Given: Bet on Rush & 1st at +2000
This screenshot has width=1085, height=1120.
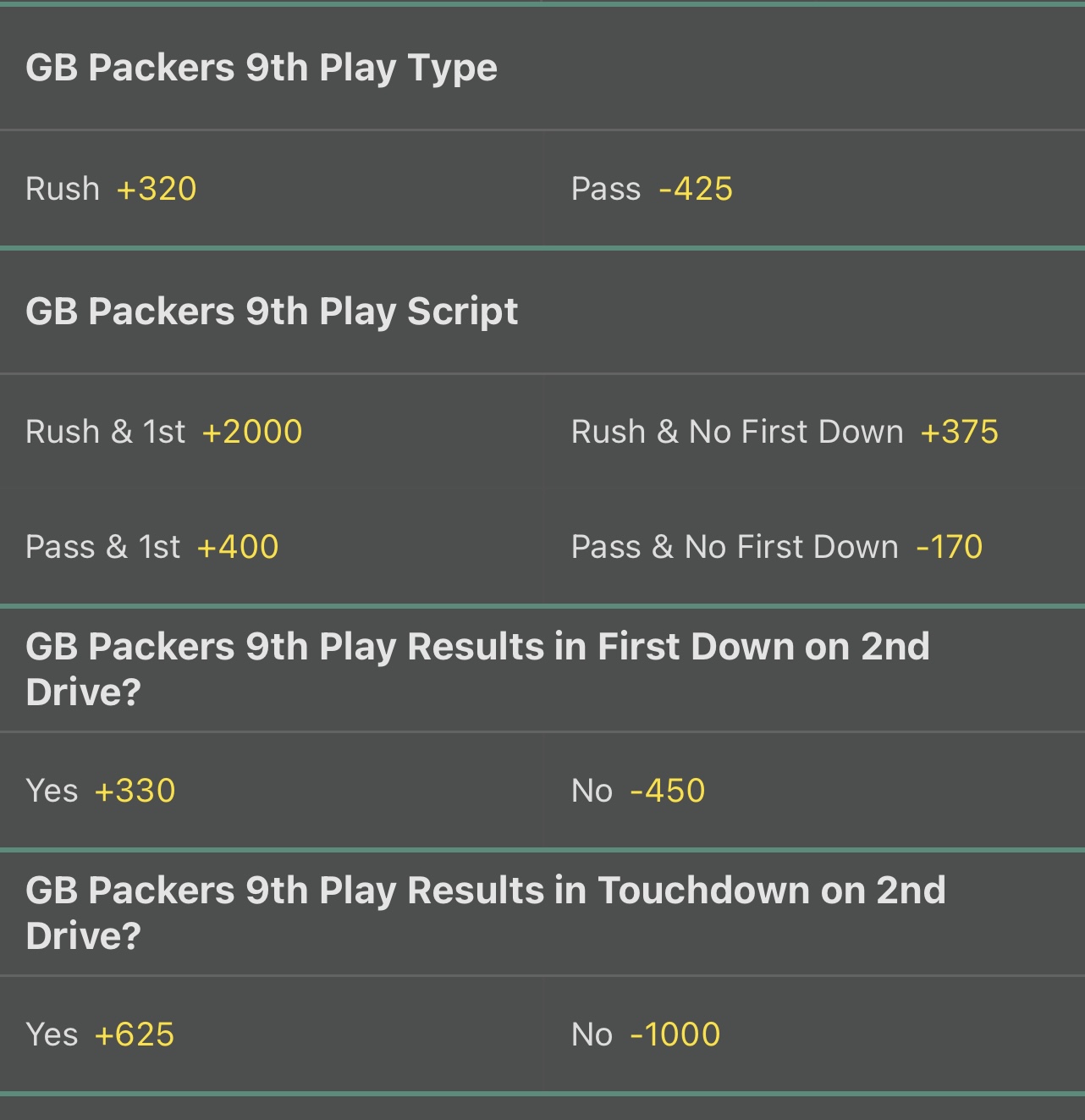Looking at the screenshot, I should (x=271, y=431).
